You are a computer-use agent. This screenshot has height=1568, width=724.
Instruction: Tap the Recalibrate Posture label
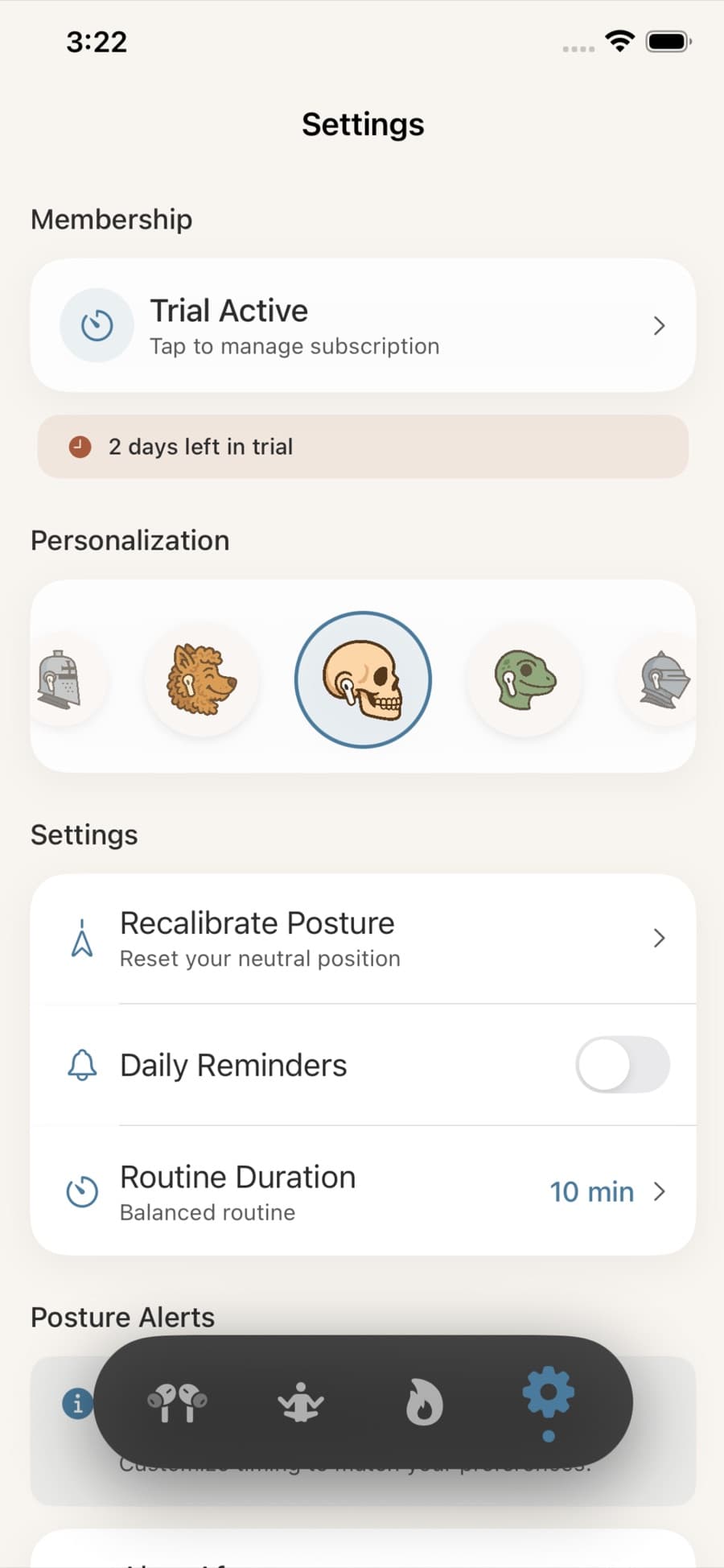[257, 923]
